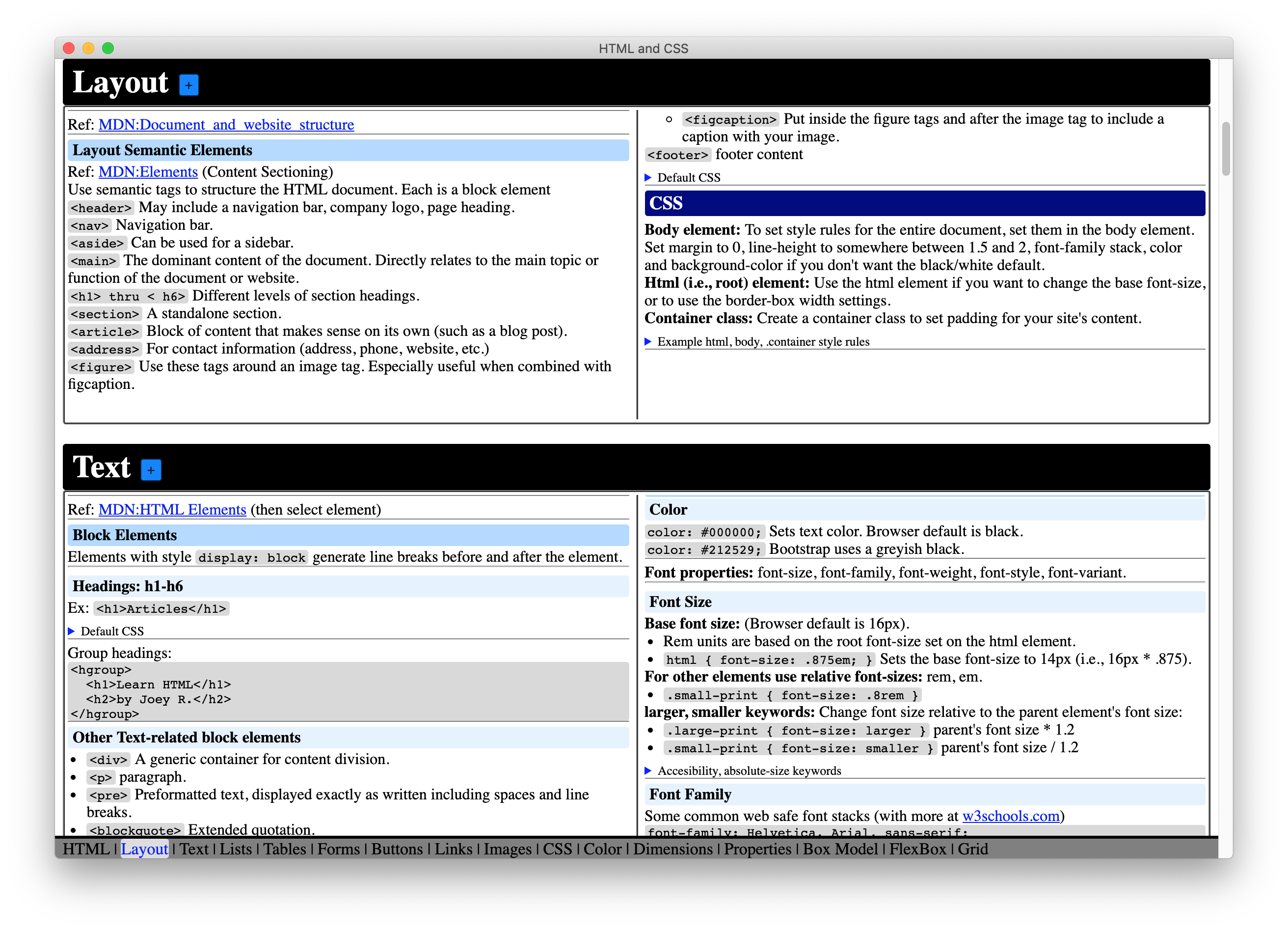Jump to Images section in bottom nav
Viewport: 1288px width, 931px height.
coord(507,849)
